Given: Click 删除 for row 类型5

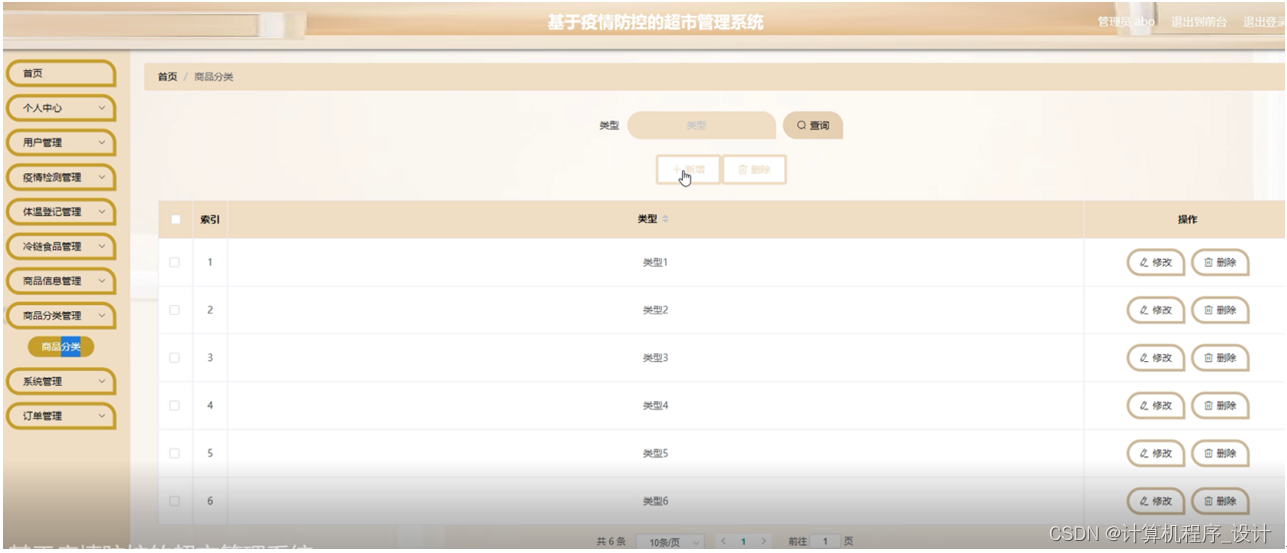Looking at the screenshot, I should pyautogui.click(x=1220, y=453).
